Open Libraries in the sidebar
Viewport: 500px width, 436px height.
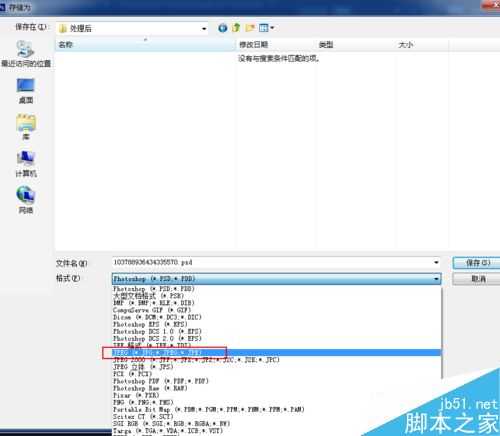pos(26,127)
